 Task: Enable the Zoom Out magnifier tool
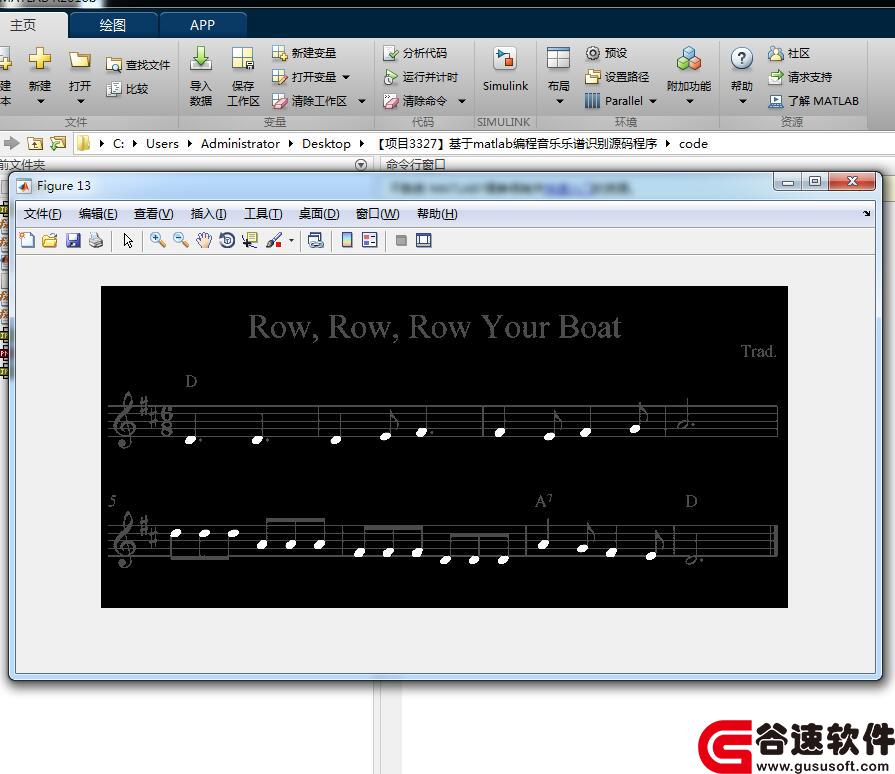tap(181, 240)
